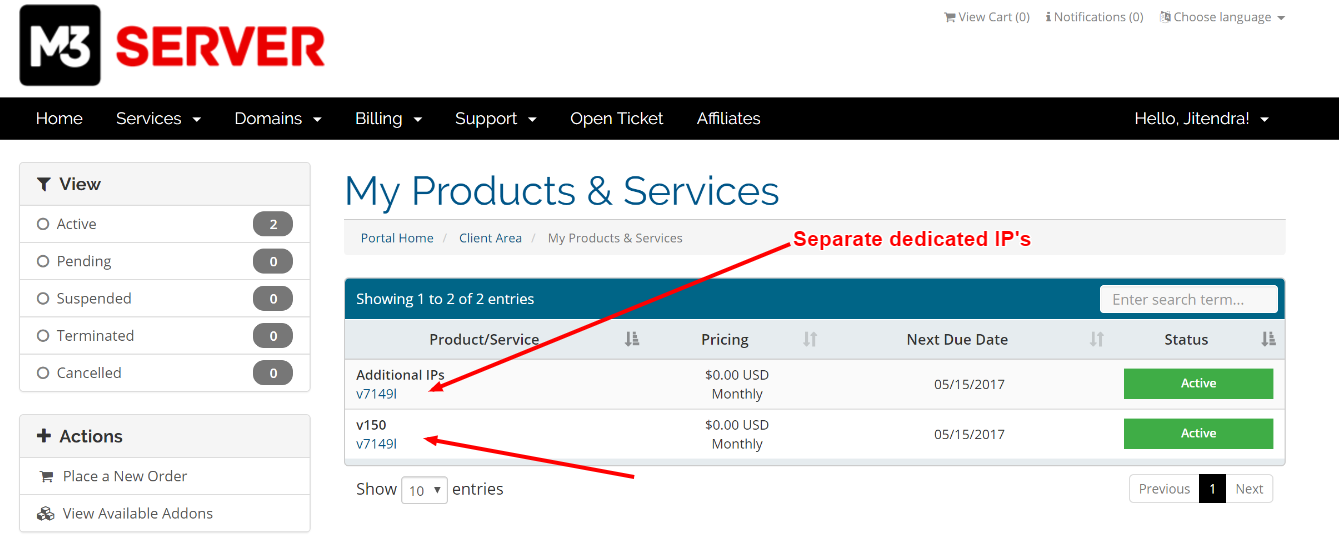
Task: Open the Notifications (0) link
Action: tap(1095, 17)
